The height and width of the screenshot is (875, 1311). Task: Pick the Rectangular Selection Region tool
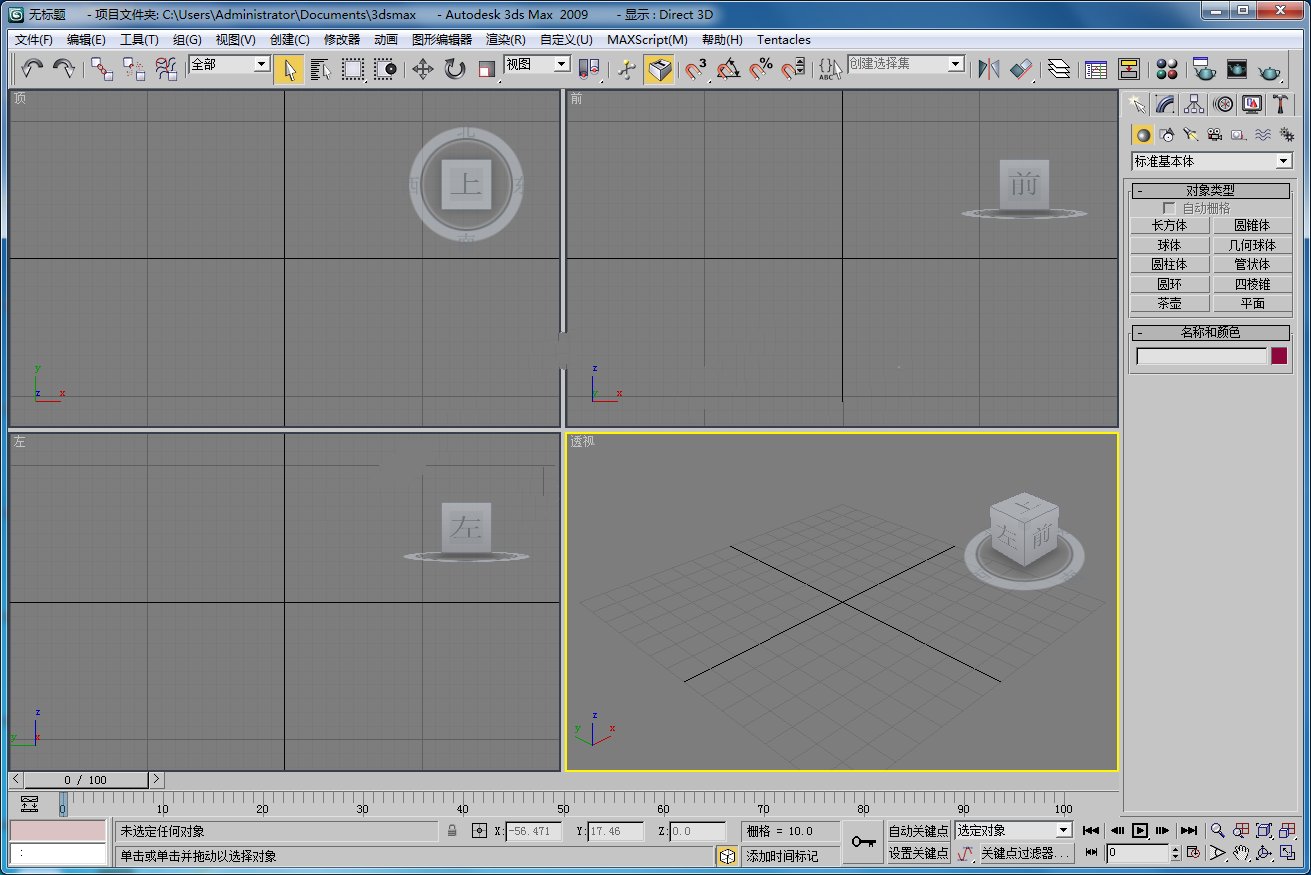[x=353, y=69]
